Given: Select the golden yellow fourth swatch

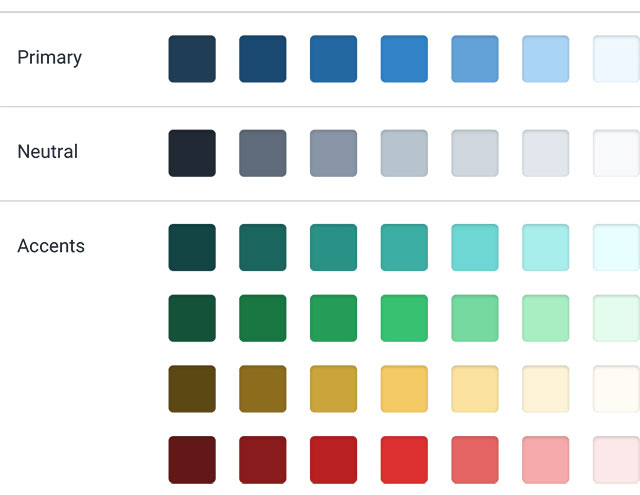Looking at the screenshot, I should (404, 389).
